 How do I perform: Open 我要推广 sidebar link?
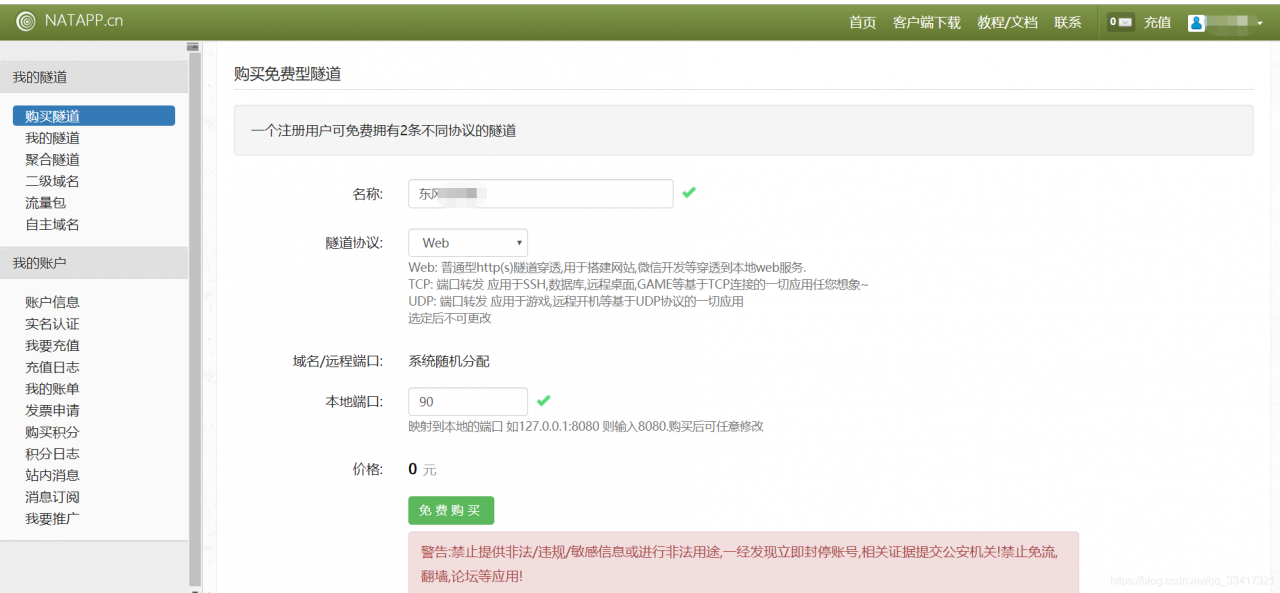click(52, 519)
